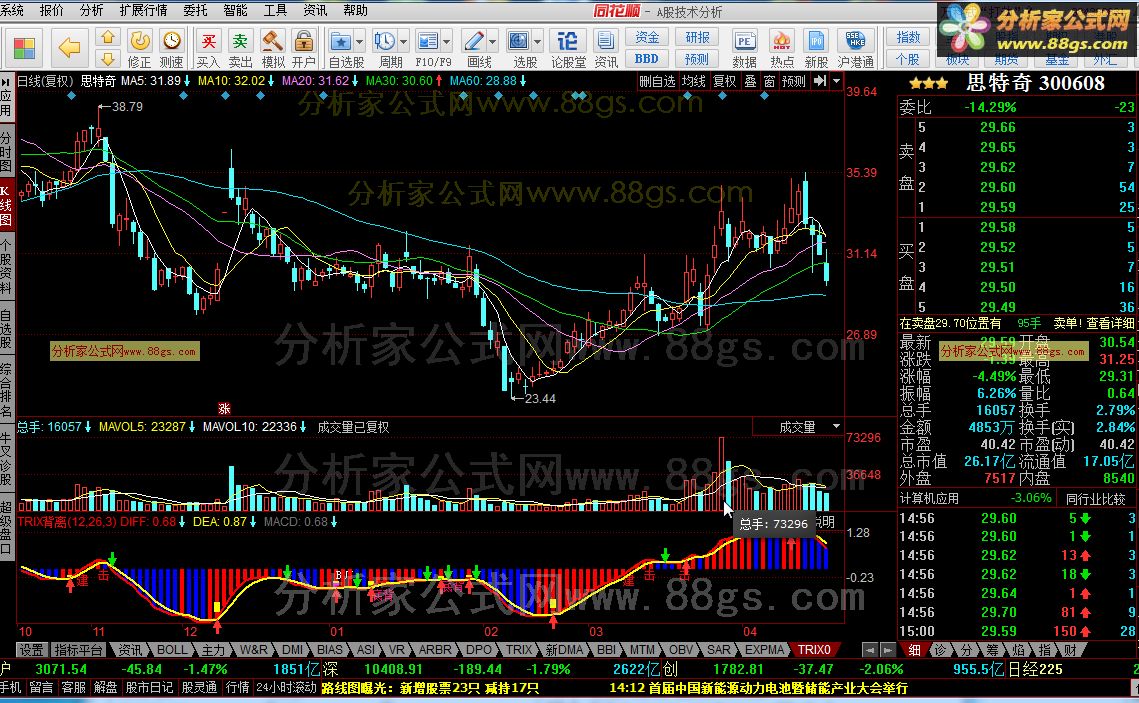Click the 资讯 news document icon
This screenshot has width=1139, height=703.
pyautogui.click(x=606, y=48)
